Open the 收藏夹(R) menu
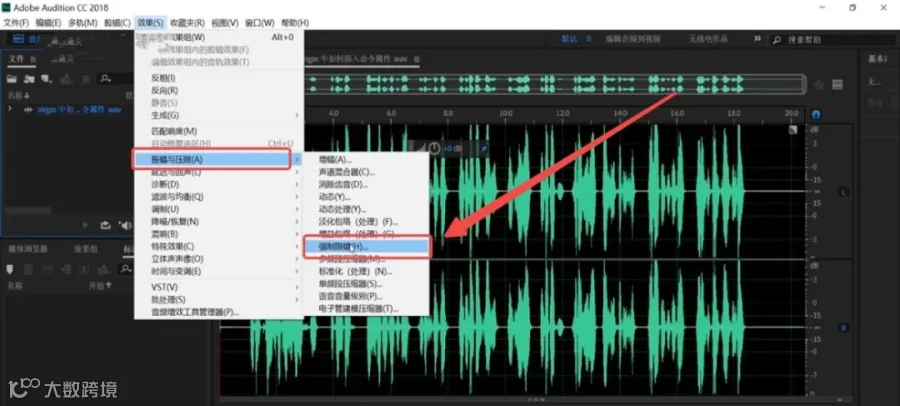The width and height of the screenshot is (900, 406). pos(188,23)
